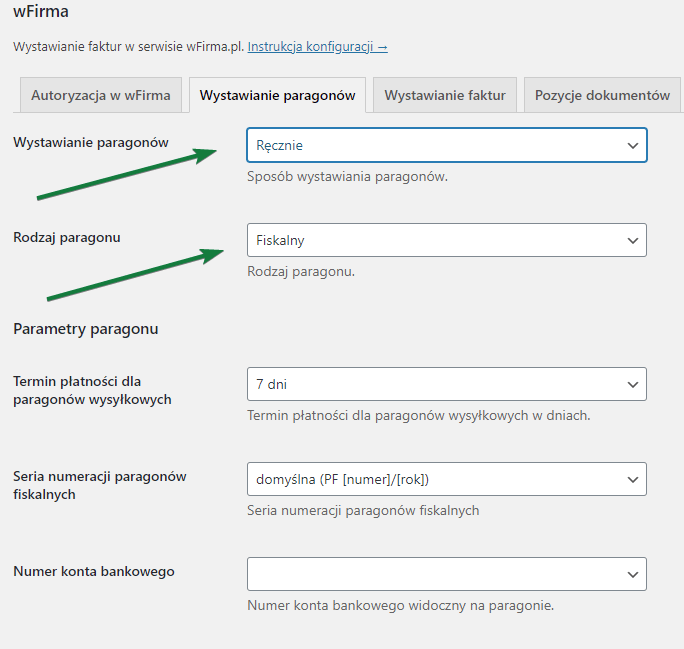Expand the domyślna (PF [numer]/[rok]) series dropdown
The image size is (684, 649).
pos(447,479)
